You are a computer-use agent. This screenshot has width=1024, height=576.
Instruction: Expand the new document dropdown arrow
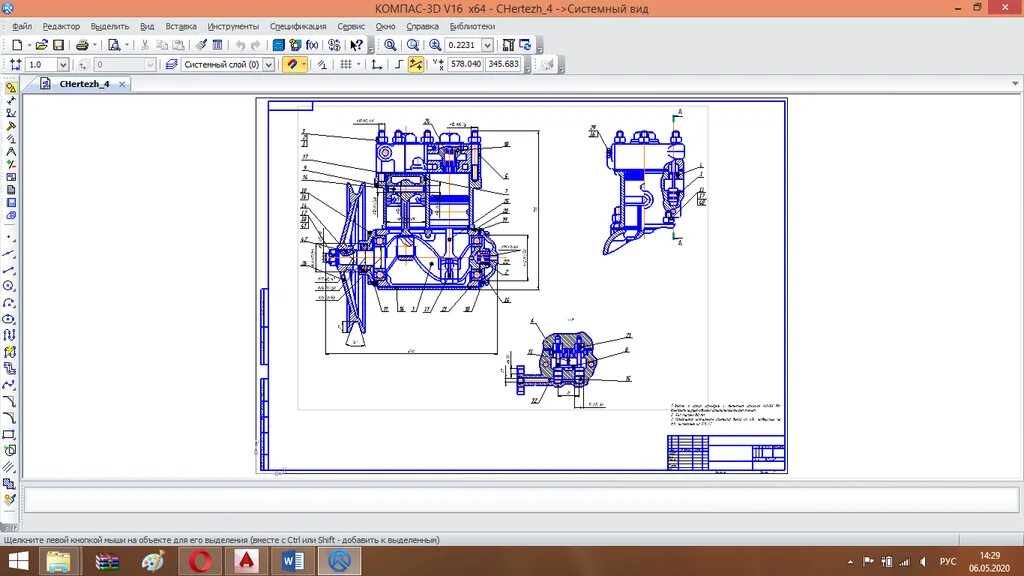[x=29, y=45]
